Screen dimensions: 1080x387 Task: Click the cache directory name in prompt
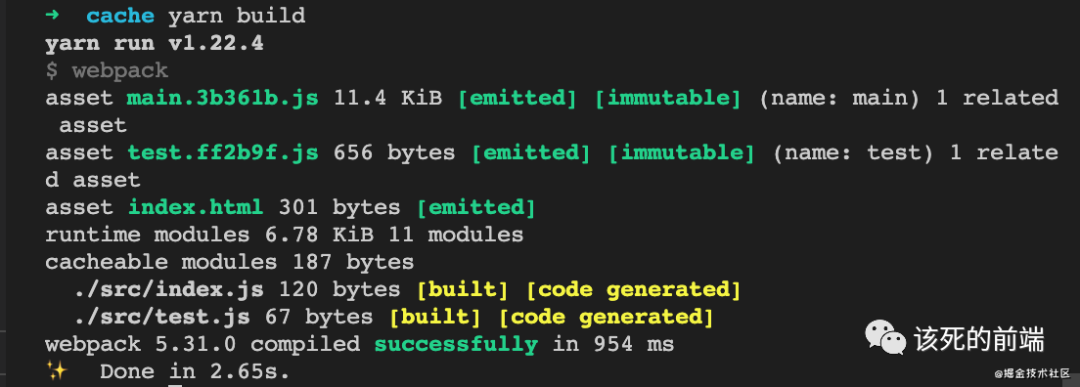tap(120, 15)
